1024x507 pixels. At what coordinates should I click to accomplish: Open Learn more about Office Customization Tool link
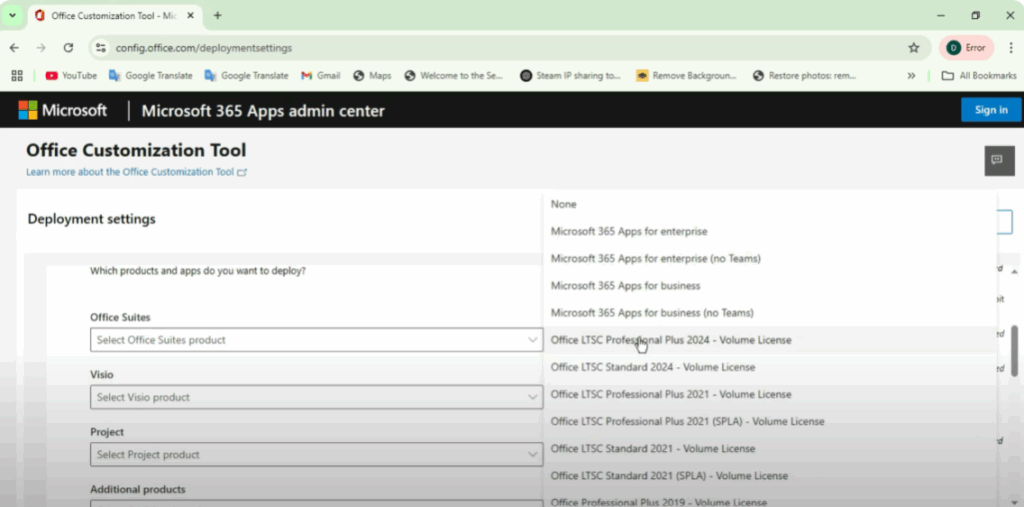(x=136, y=172)
